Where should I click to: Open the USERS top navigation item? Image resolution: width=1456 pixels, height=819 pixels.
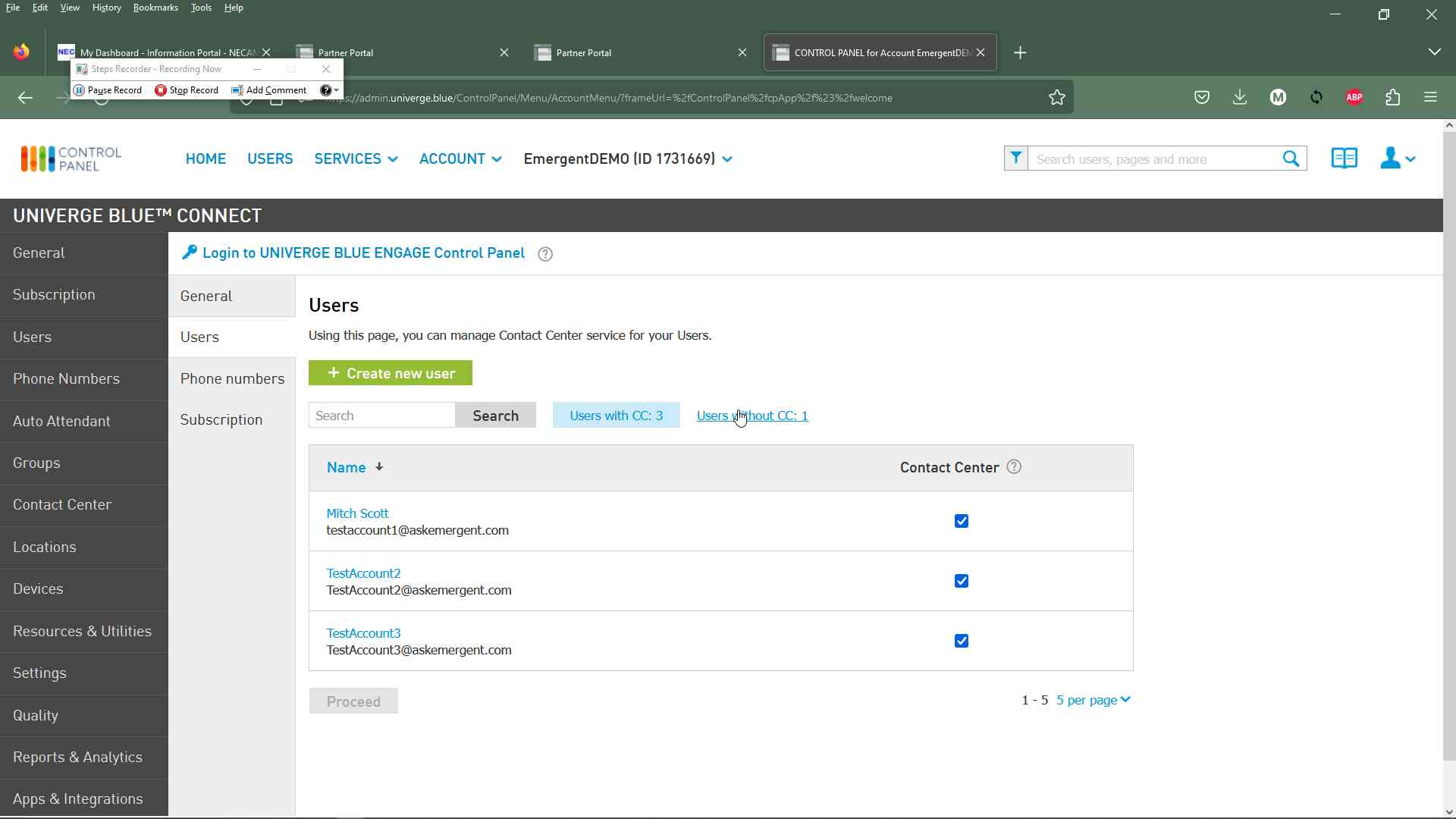270,158
